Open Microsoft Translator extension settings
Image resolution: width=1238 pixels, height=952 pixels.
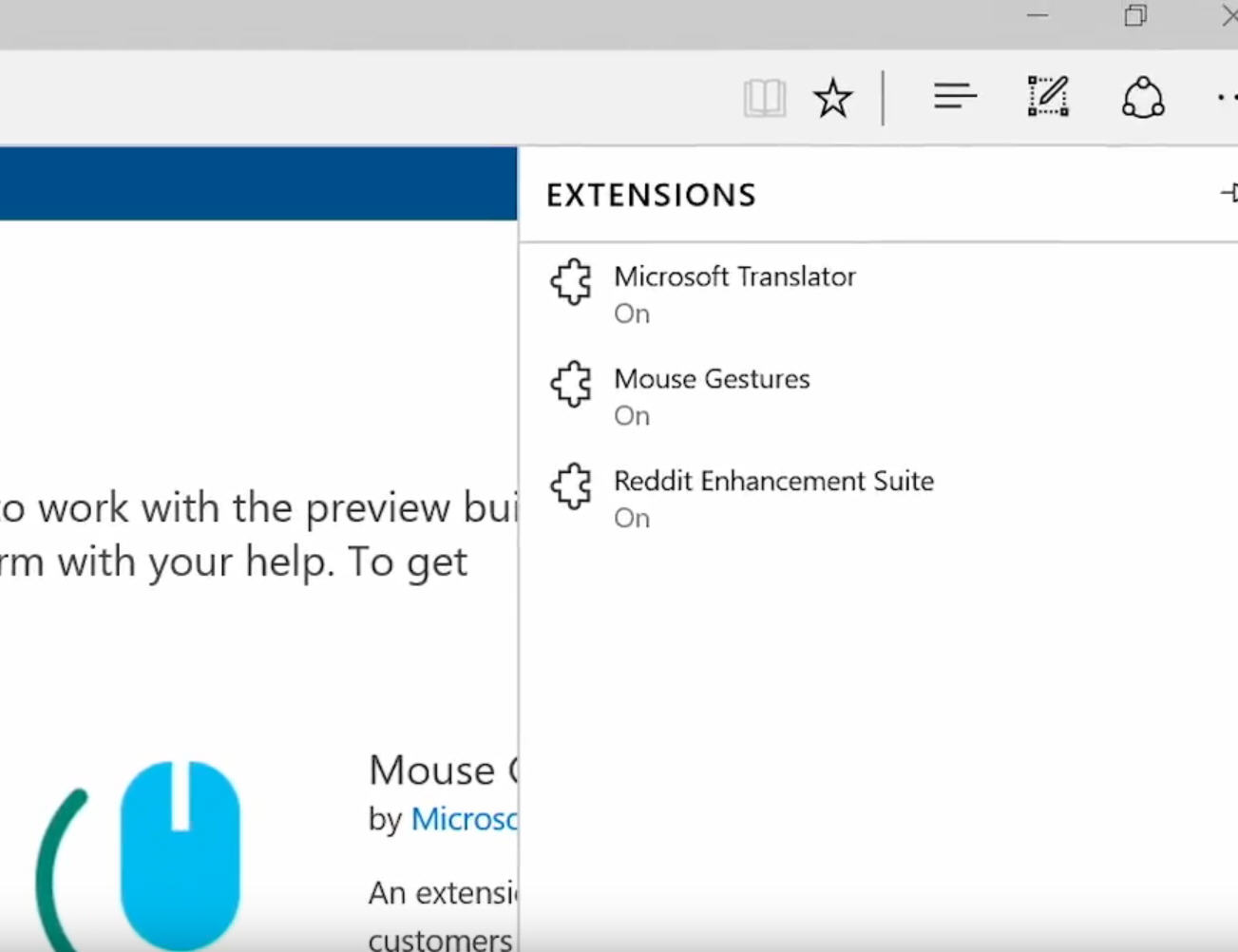(x=879, y=294)
